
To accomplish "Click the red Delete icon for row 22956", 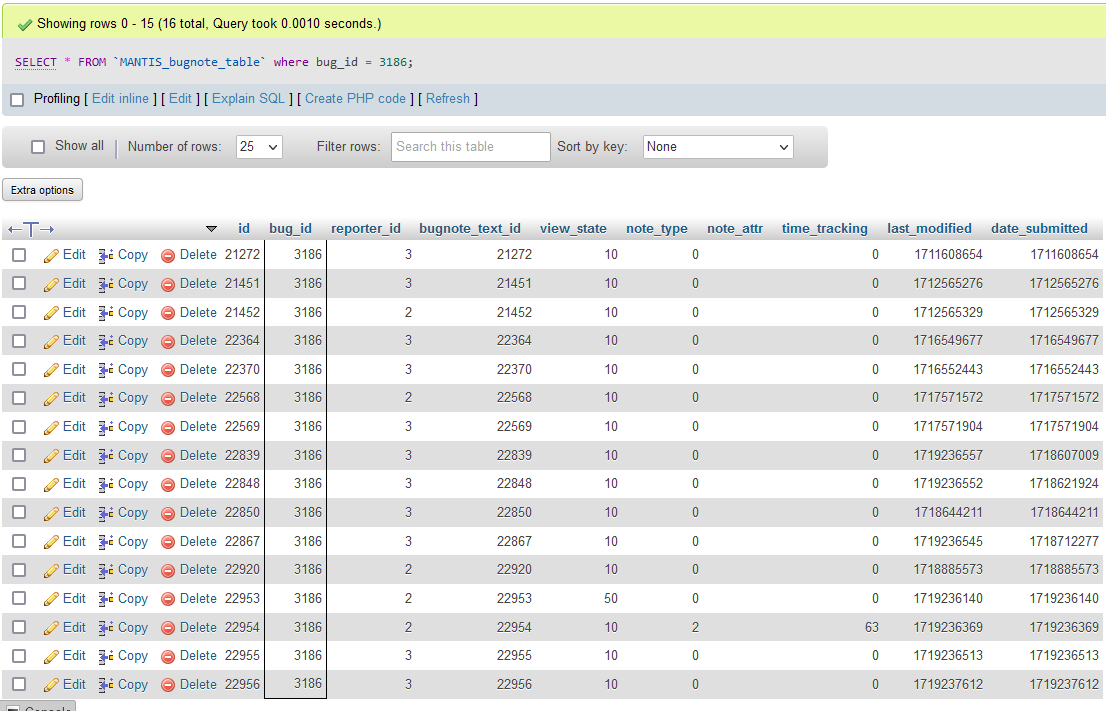I will [x=168, y=685].
